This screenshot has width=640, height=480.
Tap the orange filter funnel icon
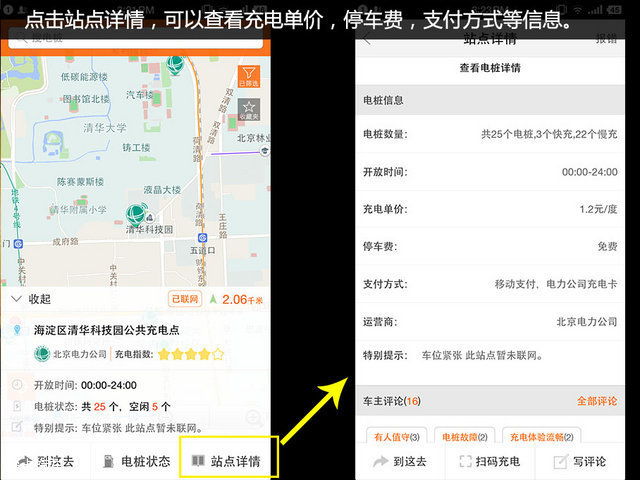(249, 76)
